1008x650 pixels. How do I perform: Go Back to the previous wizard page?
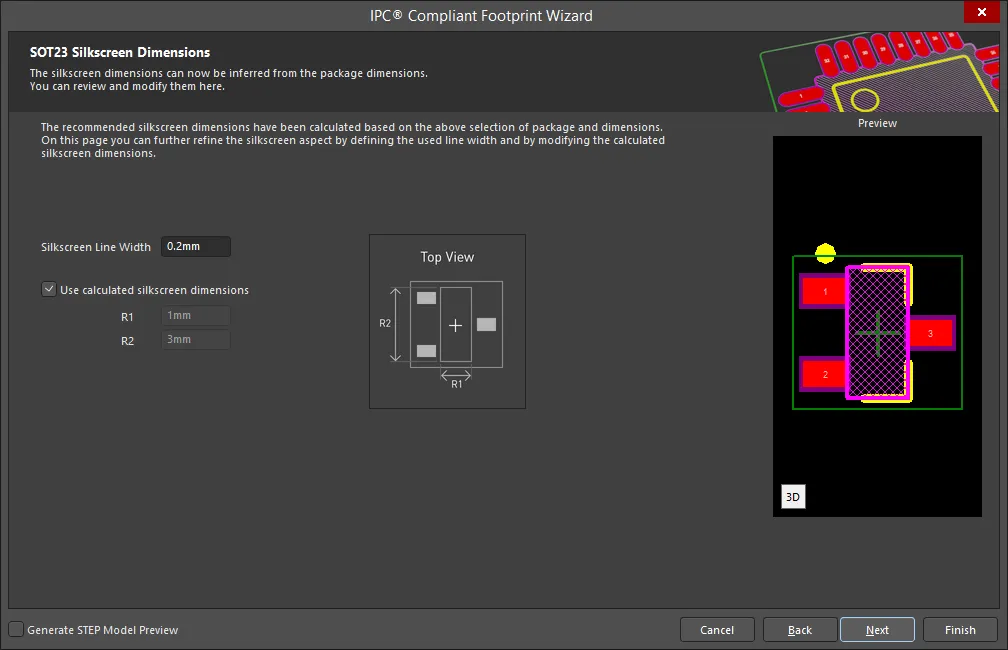pos(800,629)
